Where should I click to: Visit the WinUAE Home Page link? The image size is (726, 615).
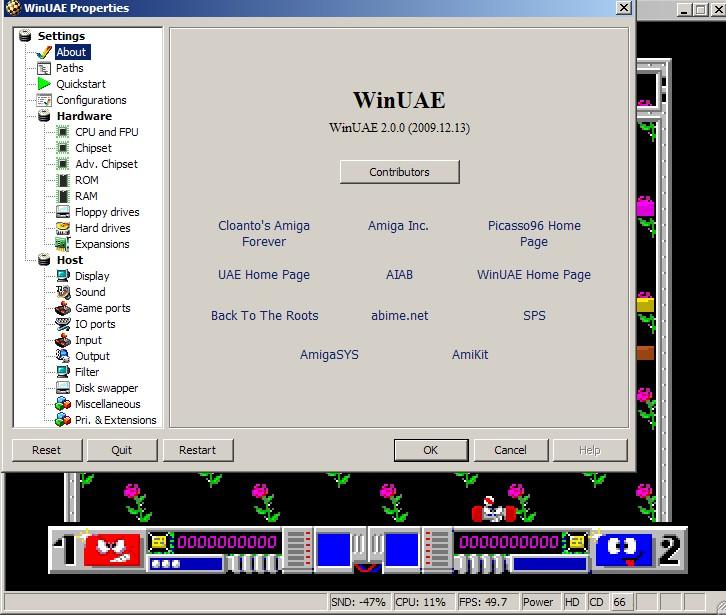click(534, 275)
